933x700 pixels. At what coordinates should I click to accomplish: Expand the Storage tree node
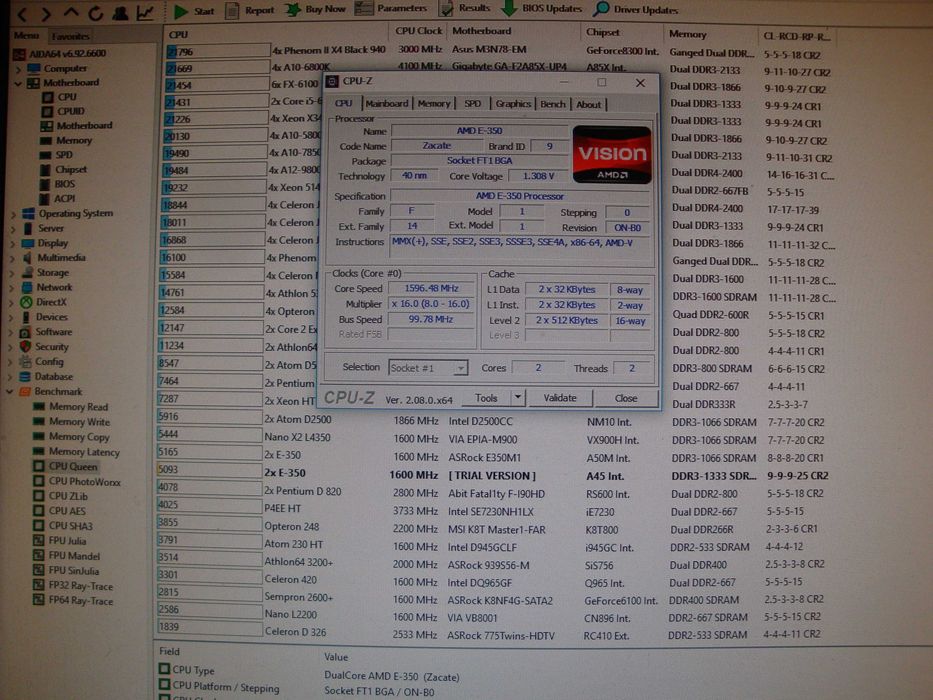click(12, 273)
